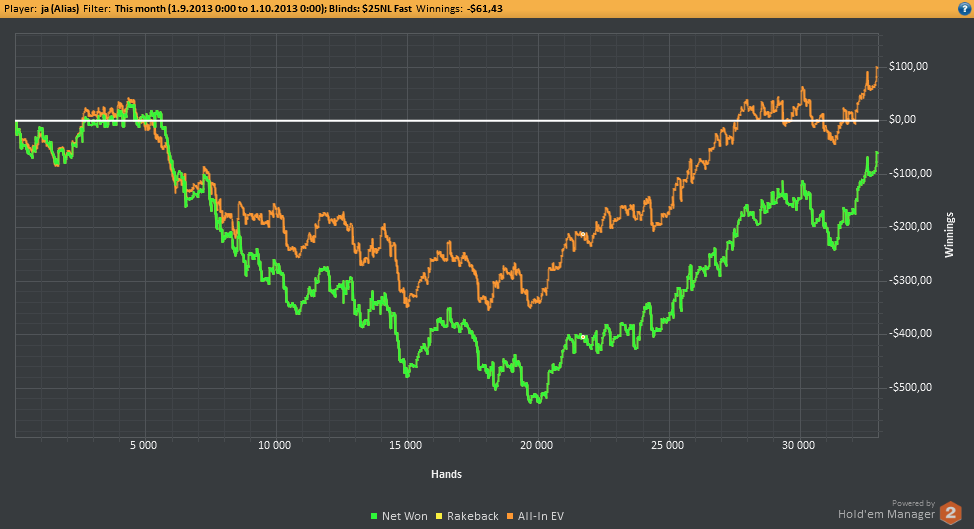Click the Hold'em Manager 2 logo badge
Viewport: 974px width, 529px height.
pos(951,512)
